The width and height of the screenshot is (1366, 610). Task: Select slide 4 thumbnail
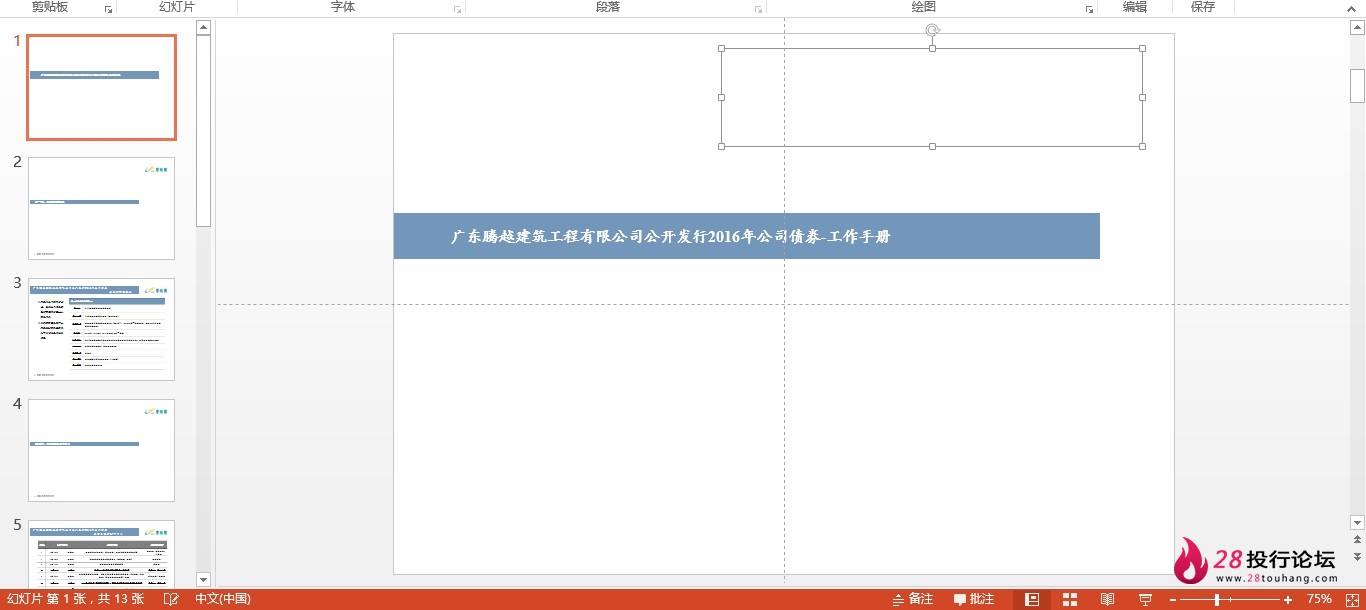pos(101,450)
